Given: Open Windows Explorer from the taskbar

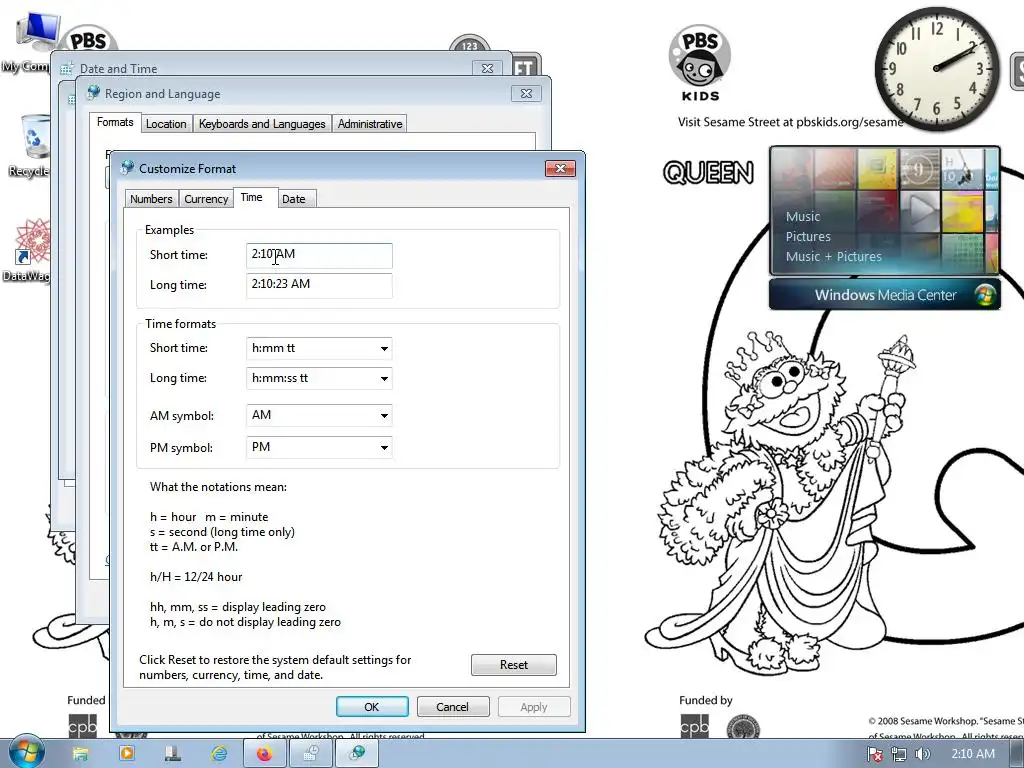Looking at the screenshot, I should (80, 754).
